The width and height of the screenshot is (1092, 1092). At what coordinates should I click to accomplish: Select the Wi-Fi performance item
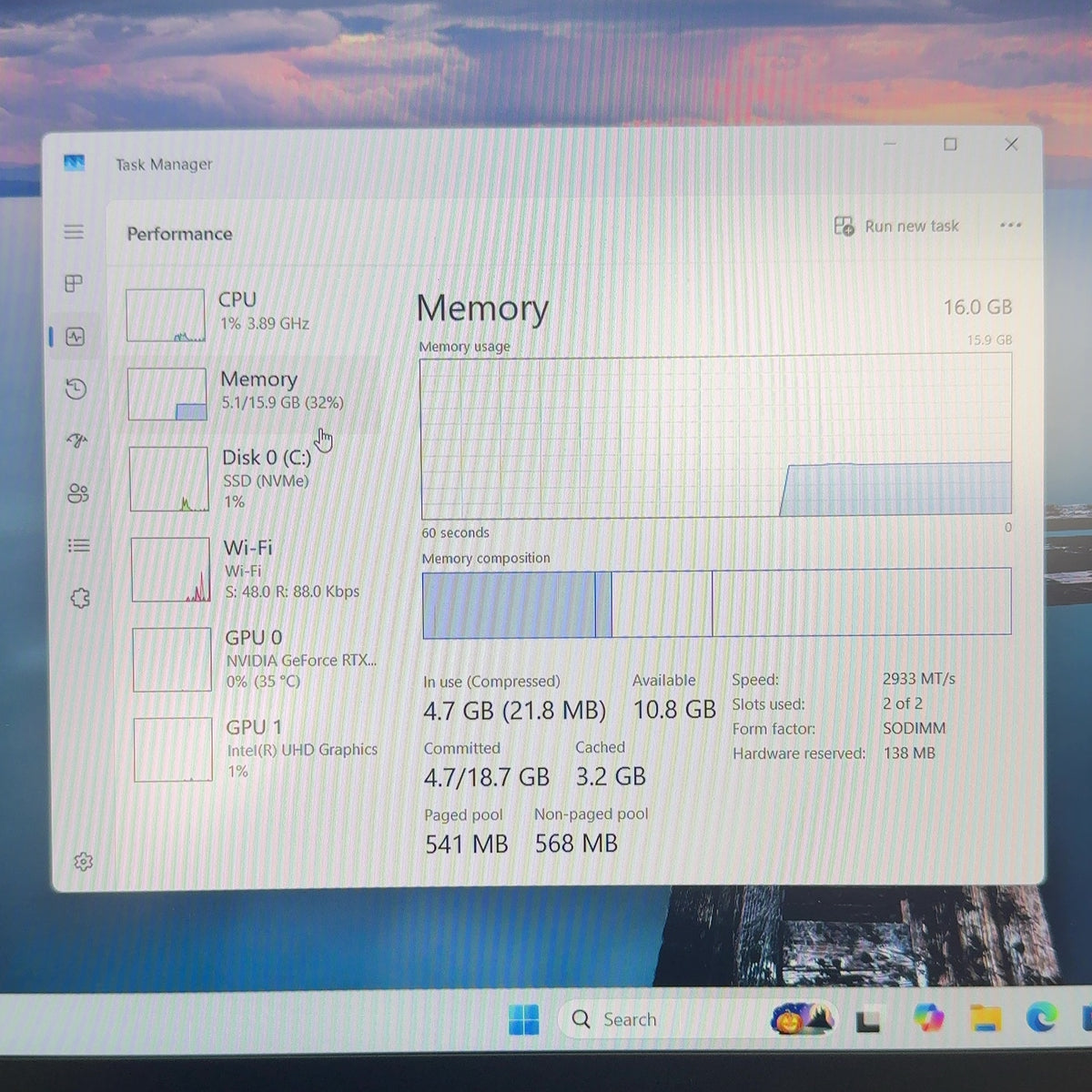click(257, 569)
